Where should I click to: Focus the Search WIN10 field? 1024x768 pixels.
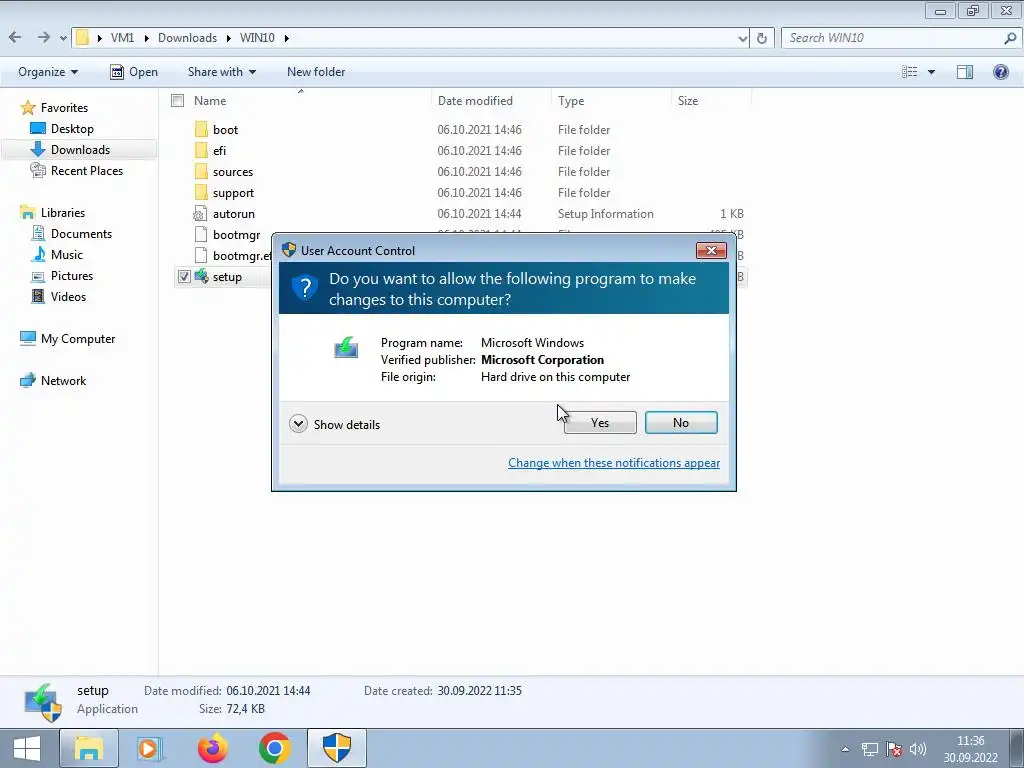point(892,38)
